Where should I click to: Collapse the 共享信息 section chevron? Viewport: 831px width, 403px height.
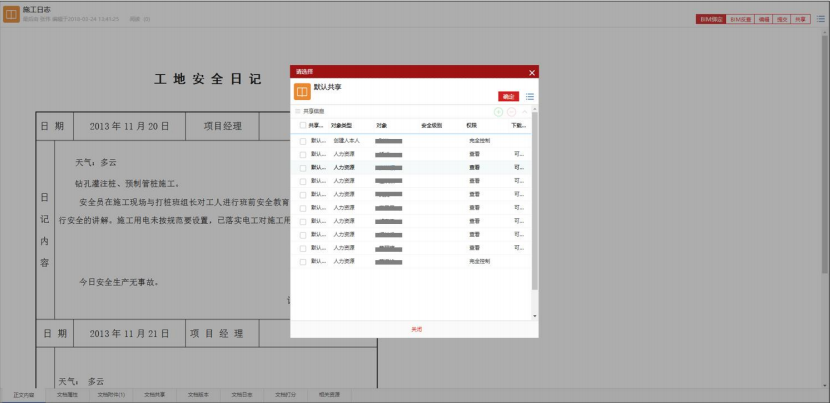coord(525,112)
